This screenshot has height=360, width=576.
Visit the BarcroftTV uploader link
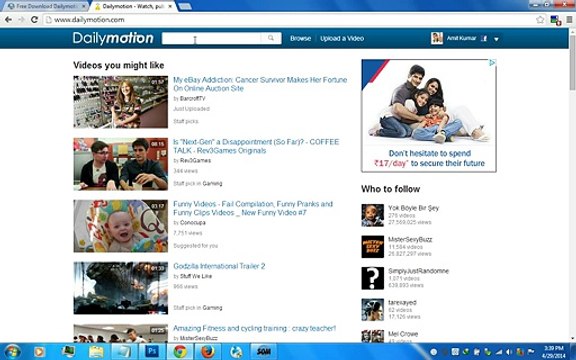click(x=192, y=98)
